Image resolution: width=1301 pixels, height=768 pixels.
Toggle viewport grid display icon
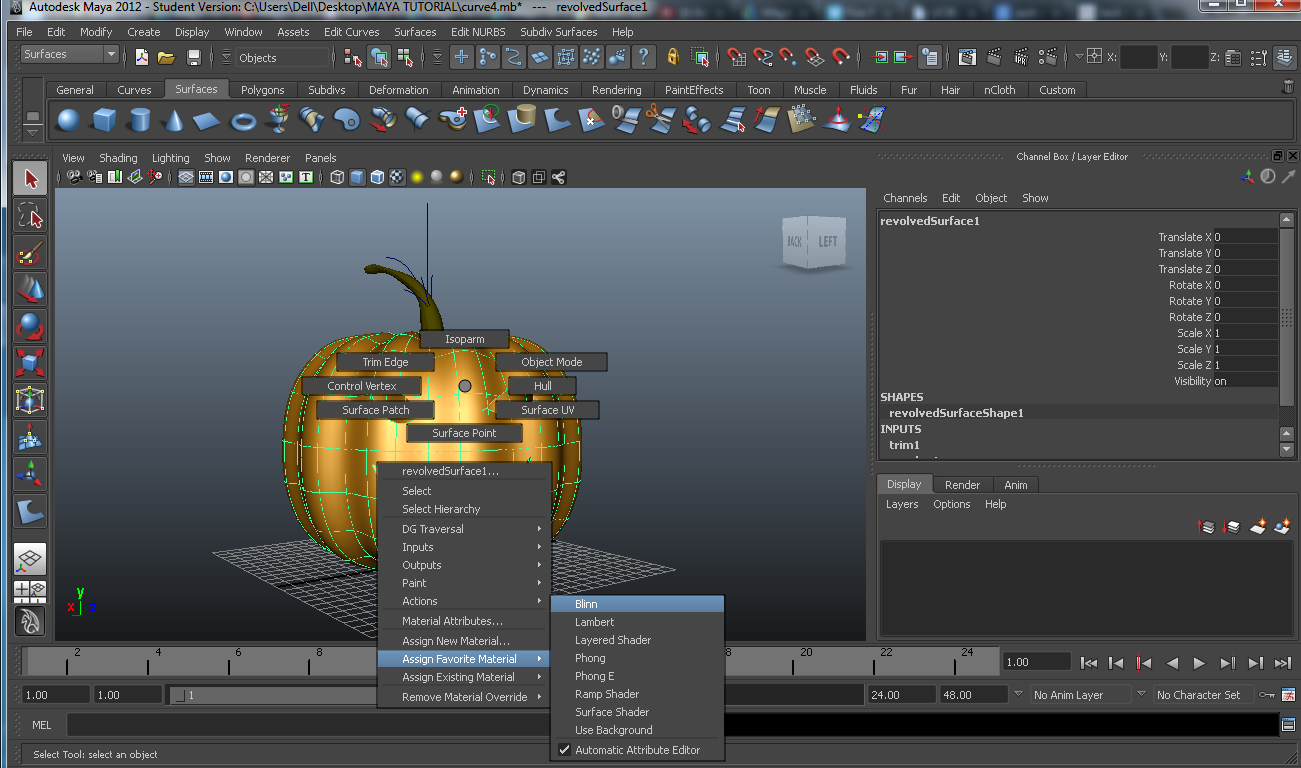click(x=186, y=177)
